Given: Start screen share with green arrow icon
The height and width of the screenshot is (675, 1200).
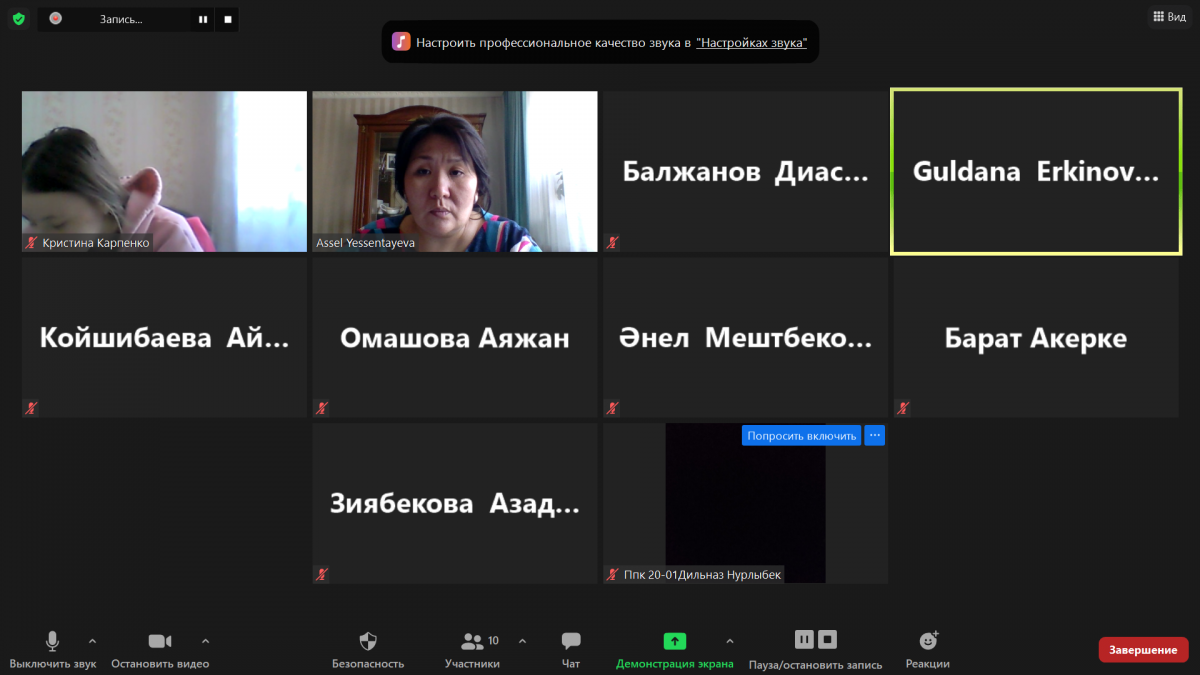Looking at the screenshot, I should tap(675, 642).
